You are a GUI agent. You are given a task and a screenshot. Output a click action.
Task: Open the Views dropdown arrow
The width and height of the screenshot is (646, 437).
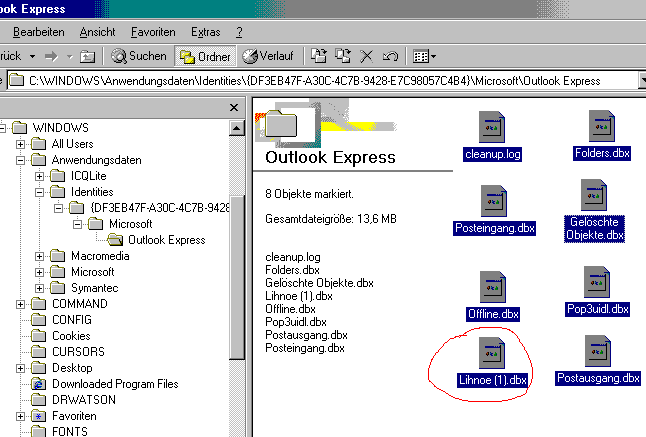[x=433, y=56]
